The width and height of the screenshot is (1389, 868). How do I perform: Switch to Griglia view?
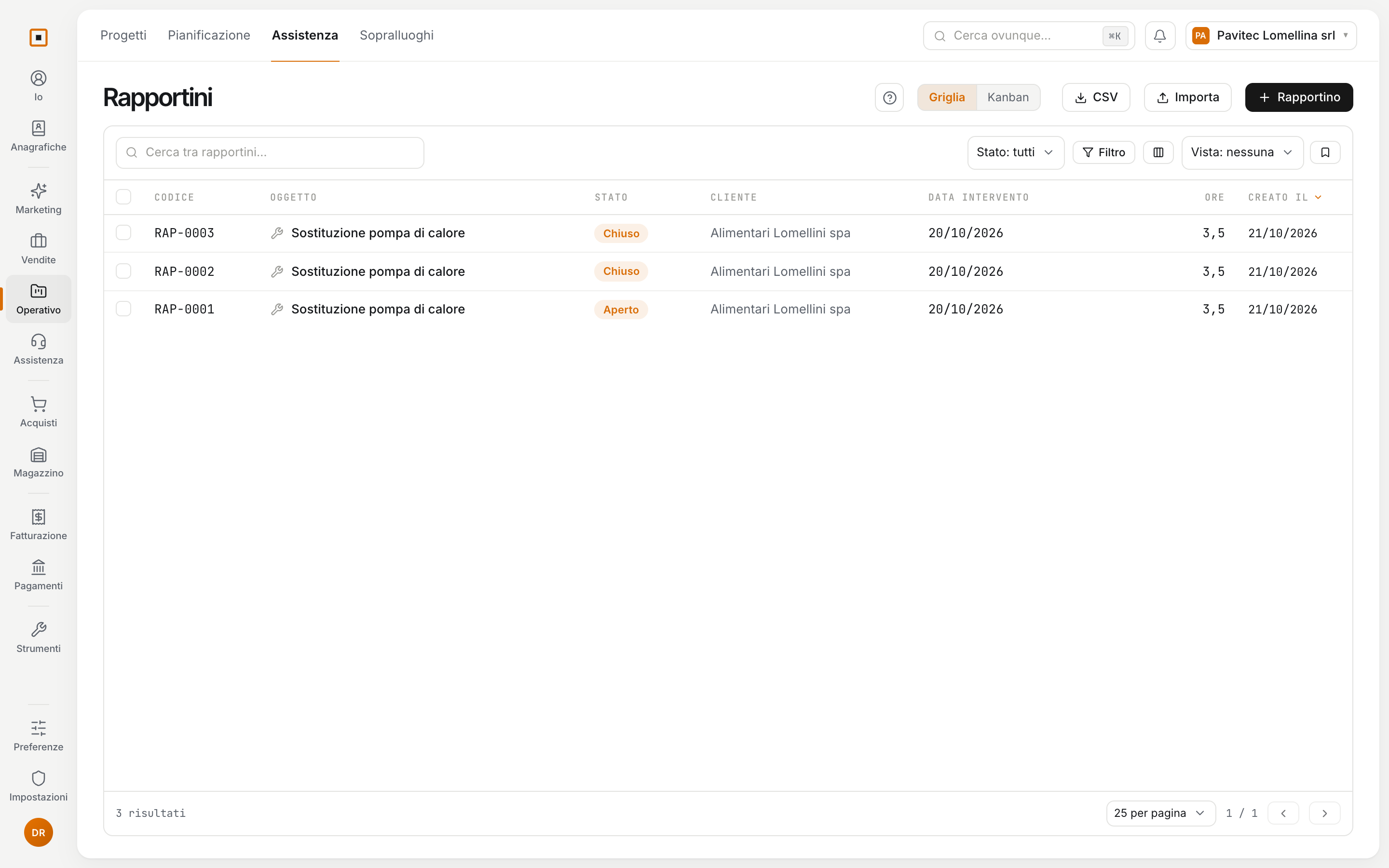coord(947,97)
